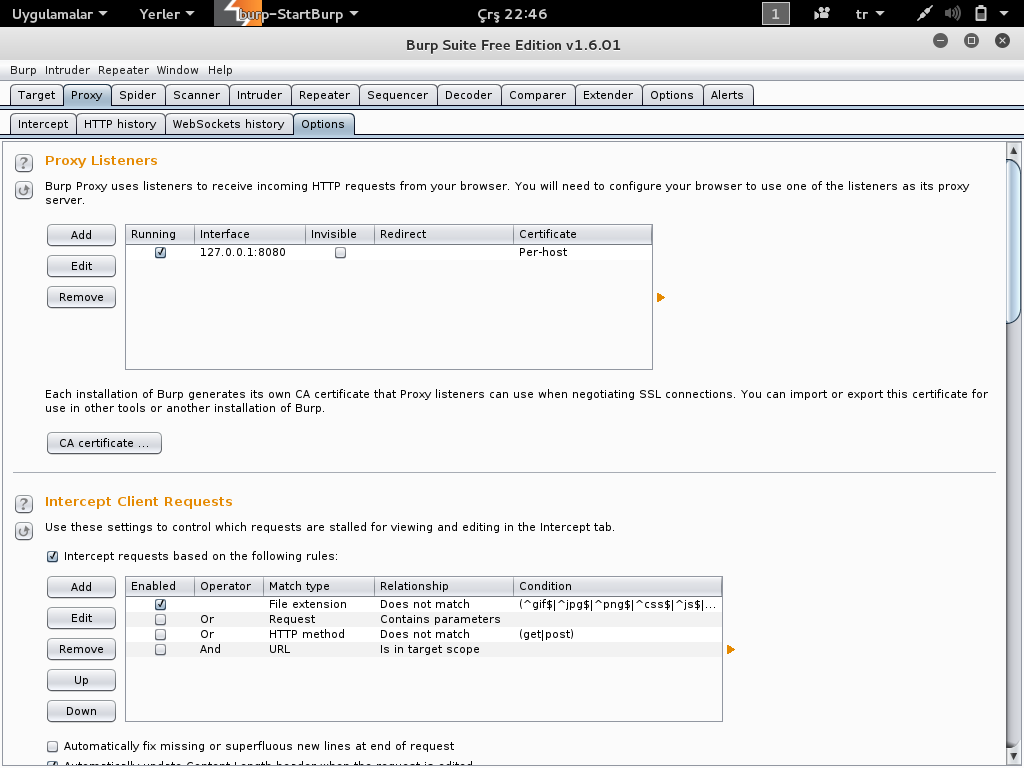Enable the Request Contains parameters rule

tap(160, 619)
